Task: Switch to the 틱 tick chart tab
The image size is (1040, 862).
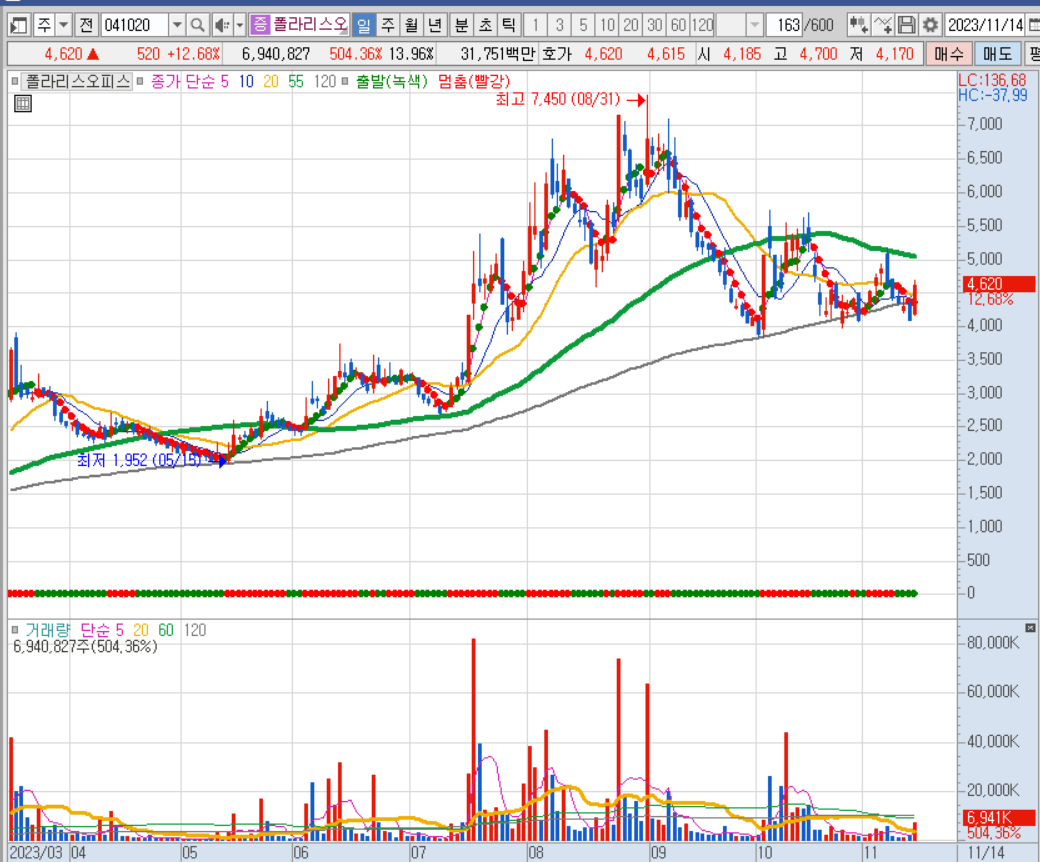Action: coord(509,26)
